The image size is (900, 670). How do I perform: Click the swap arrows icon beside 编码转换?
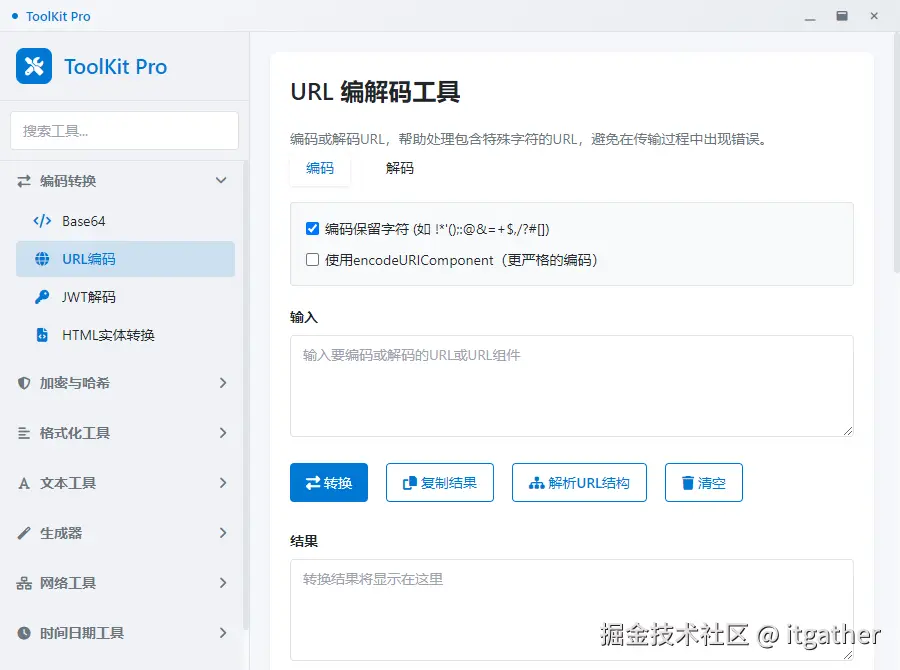click(24, 181)
